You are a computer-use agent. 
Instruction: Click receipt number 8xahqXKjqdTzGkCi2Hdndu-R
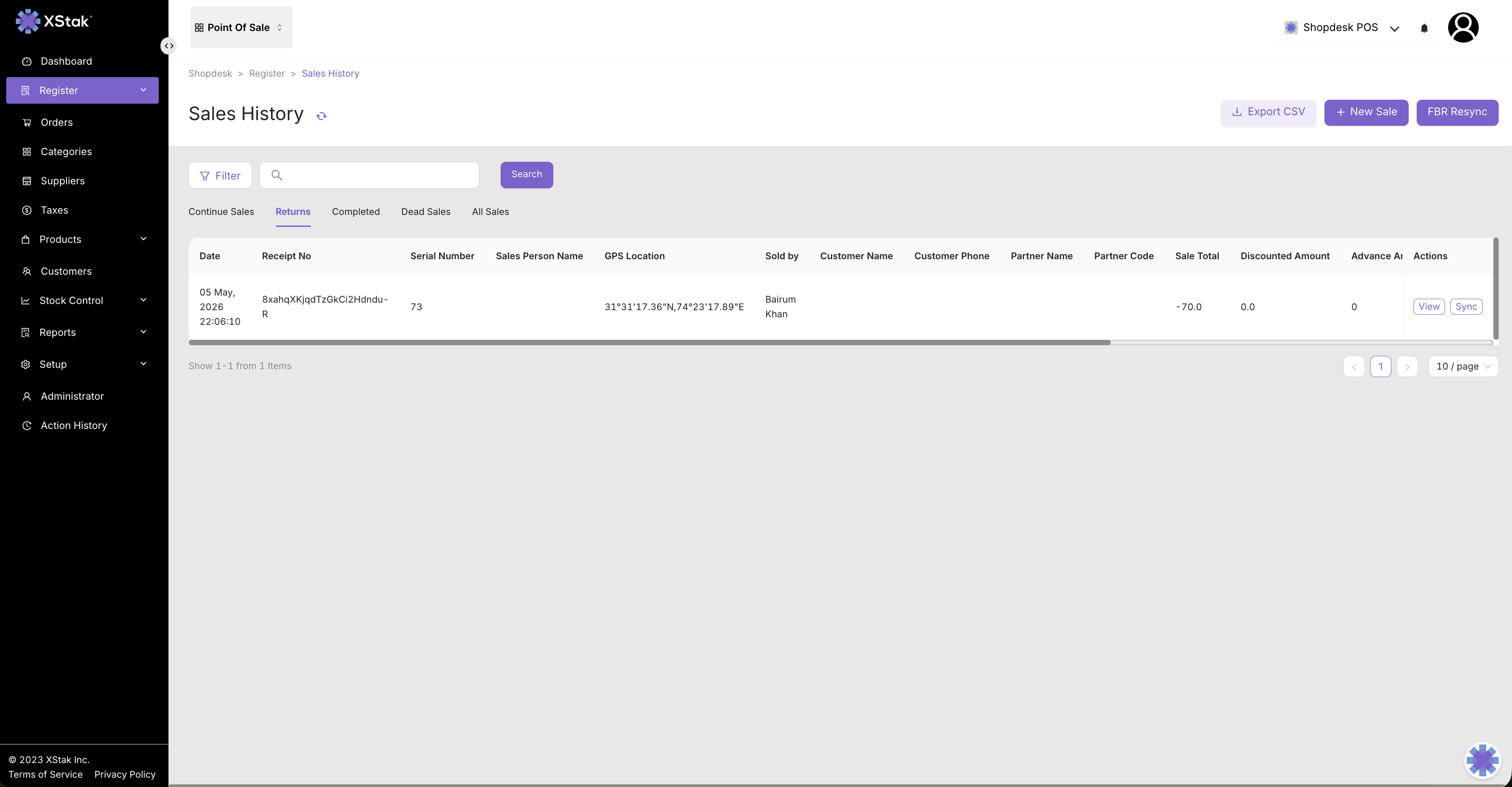pos(325,307)
